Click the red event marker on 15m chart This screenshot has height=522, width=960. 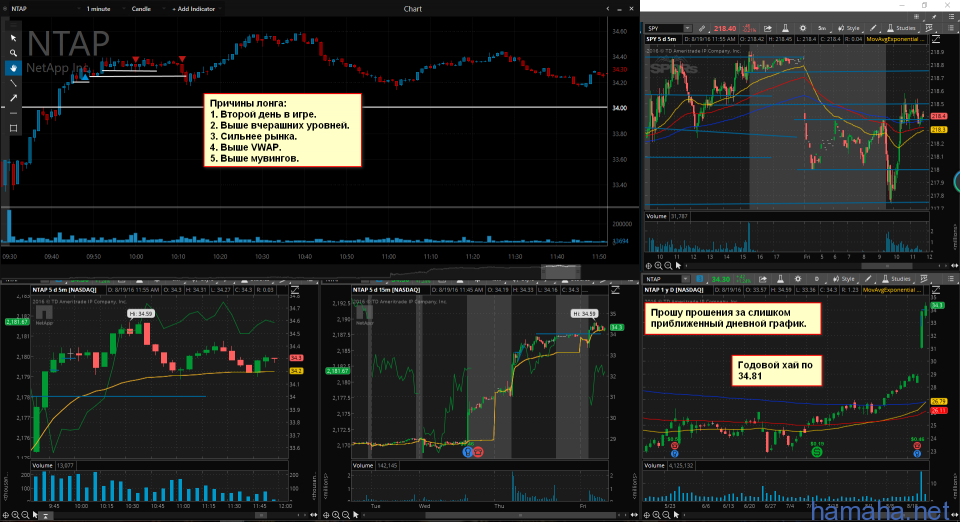[x=478, y=452]
